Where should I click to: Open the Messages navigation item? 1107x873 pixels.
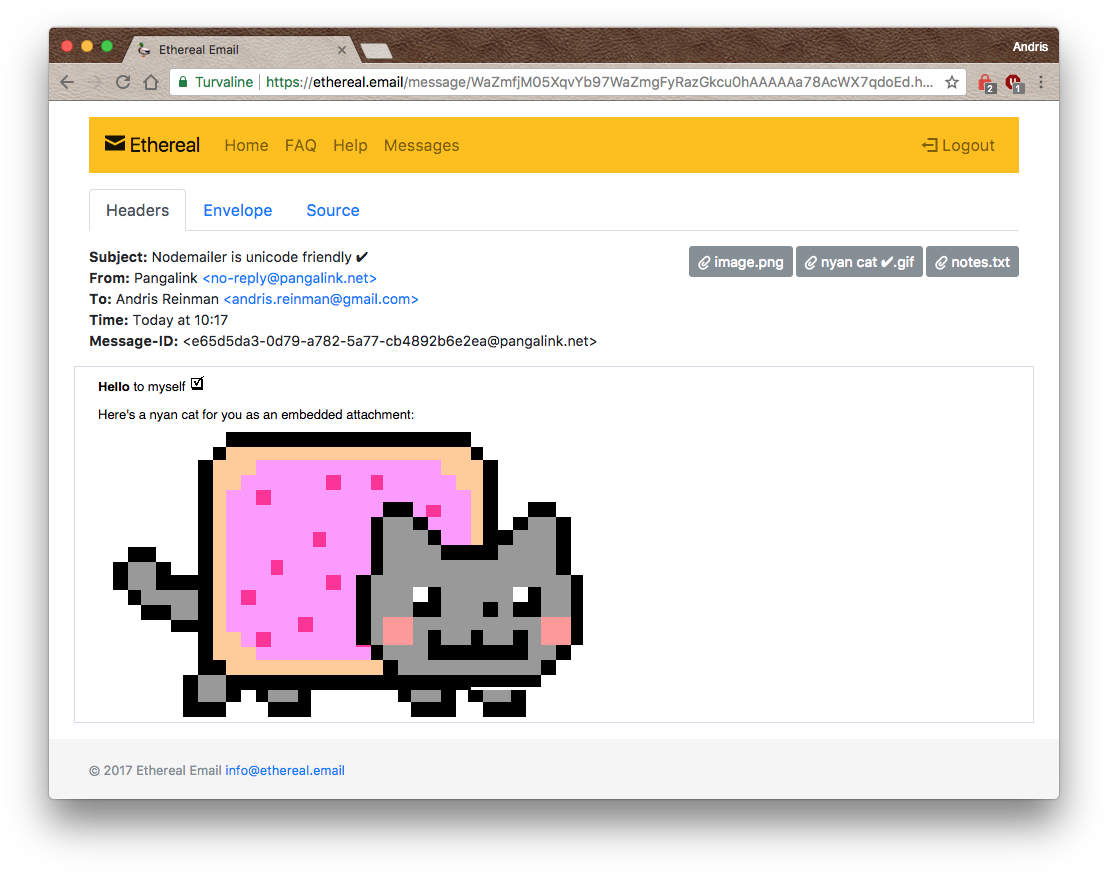[x=421, y=145]
